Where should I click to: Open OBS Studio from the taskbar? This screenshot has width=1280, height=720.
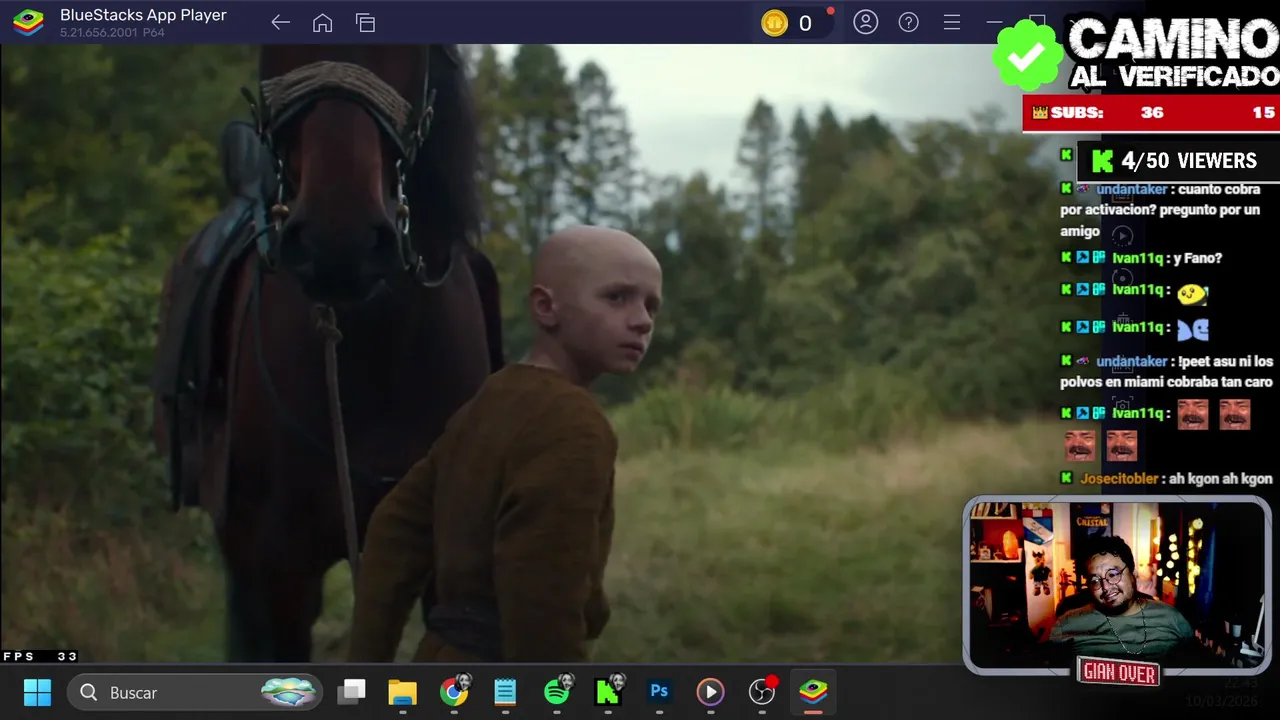pos(762,692)
